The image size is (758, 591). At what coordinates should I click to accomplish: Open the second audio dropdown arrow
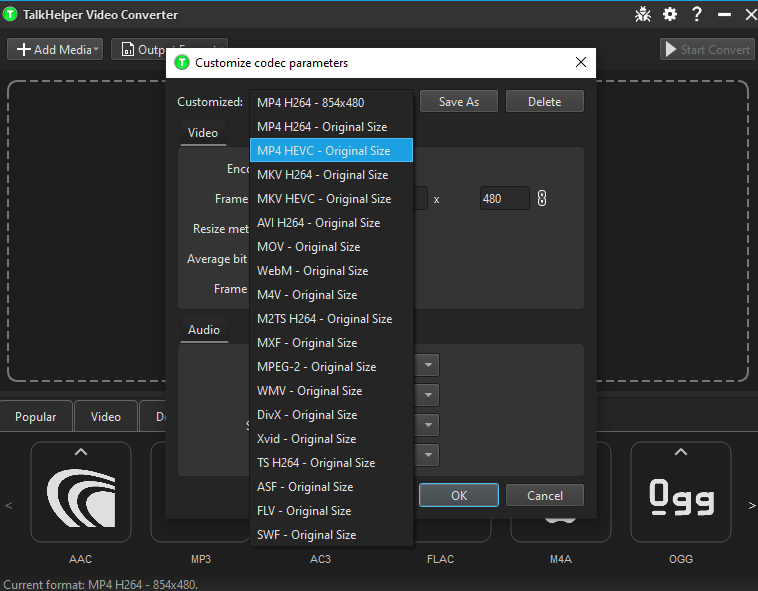point(427,395)
